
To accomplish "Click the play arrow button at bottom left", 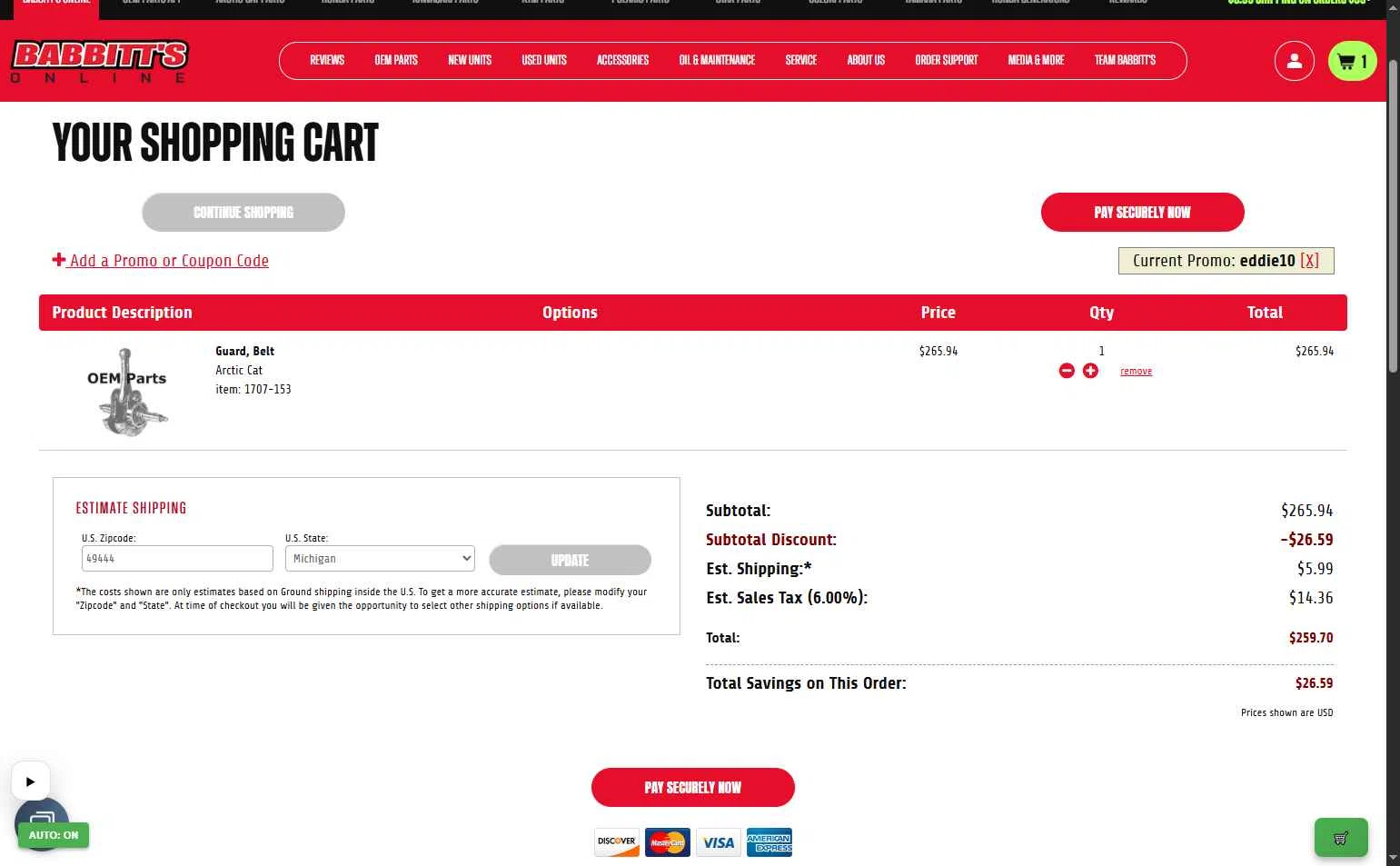I will [30, 781].
